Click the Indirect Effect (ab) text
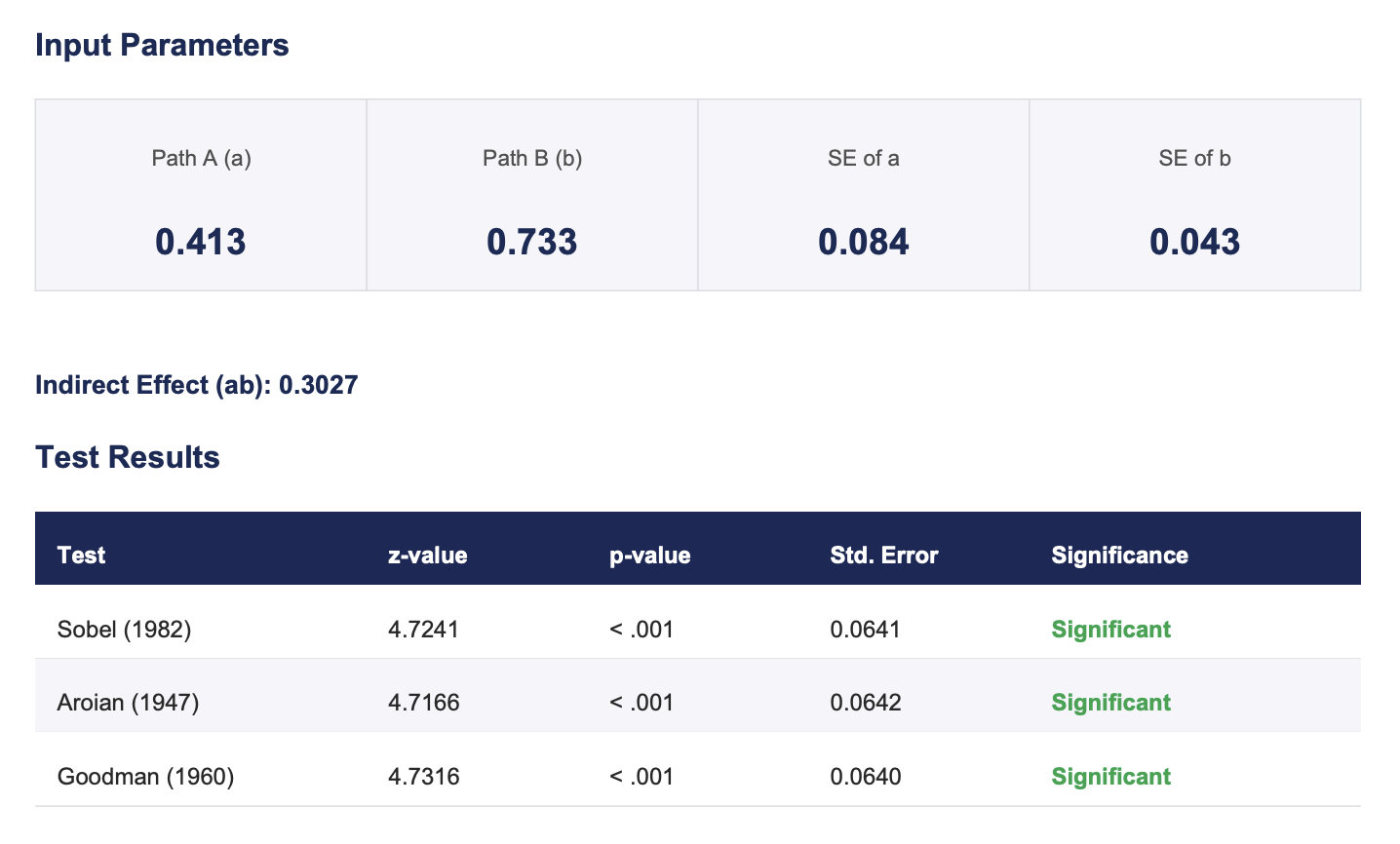Screen dimensions: 1400x844 (196, 385)
